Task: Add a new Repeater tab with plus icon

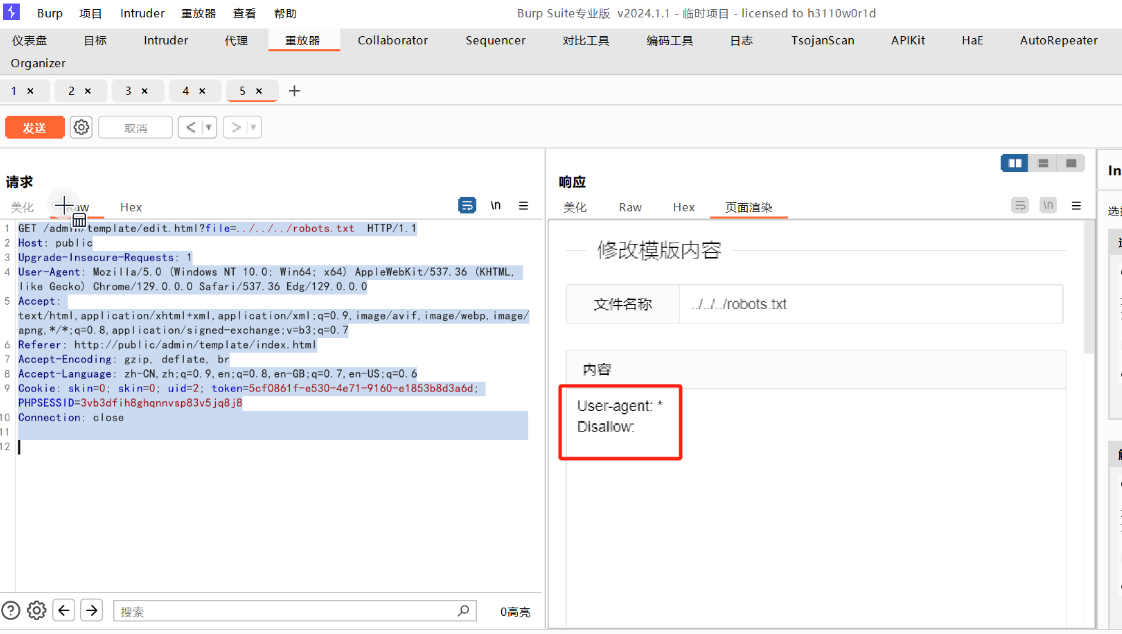Action: (x=294, y=91)
